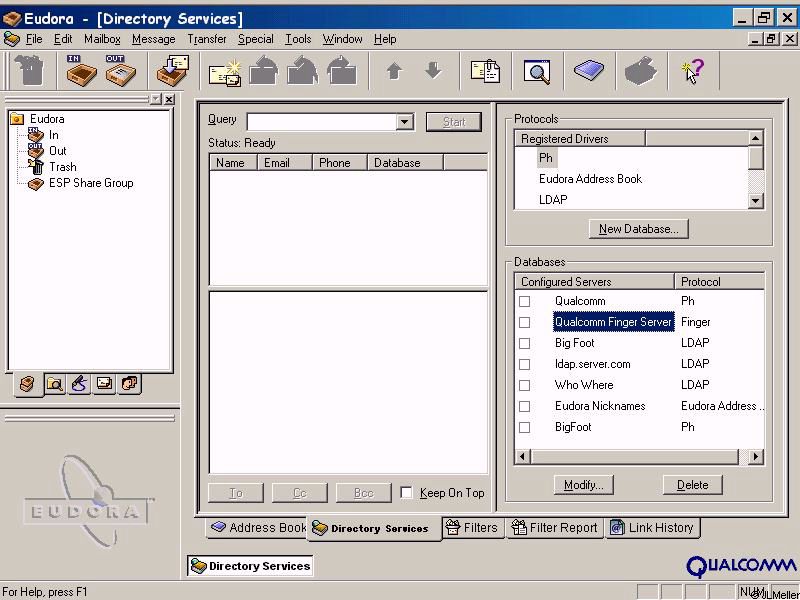Select Eudora Address Book driver row

(x=590, y=179)
